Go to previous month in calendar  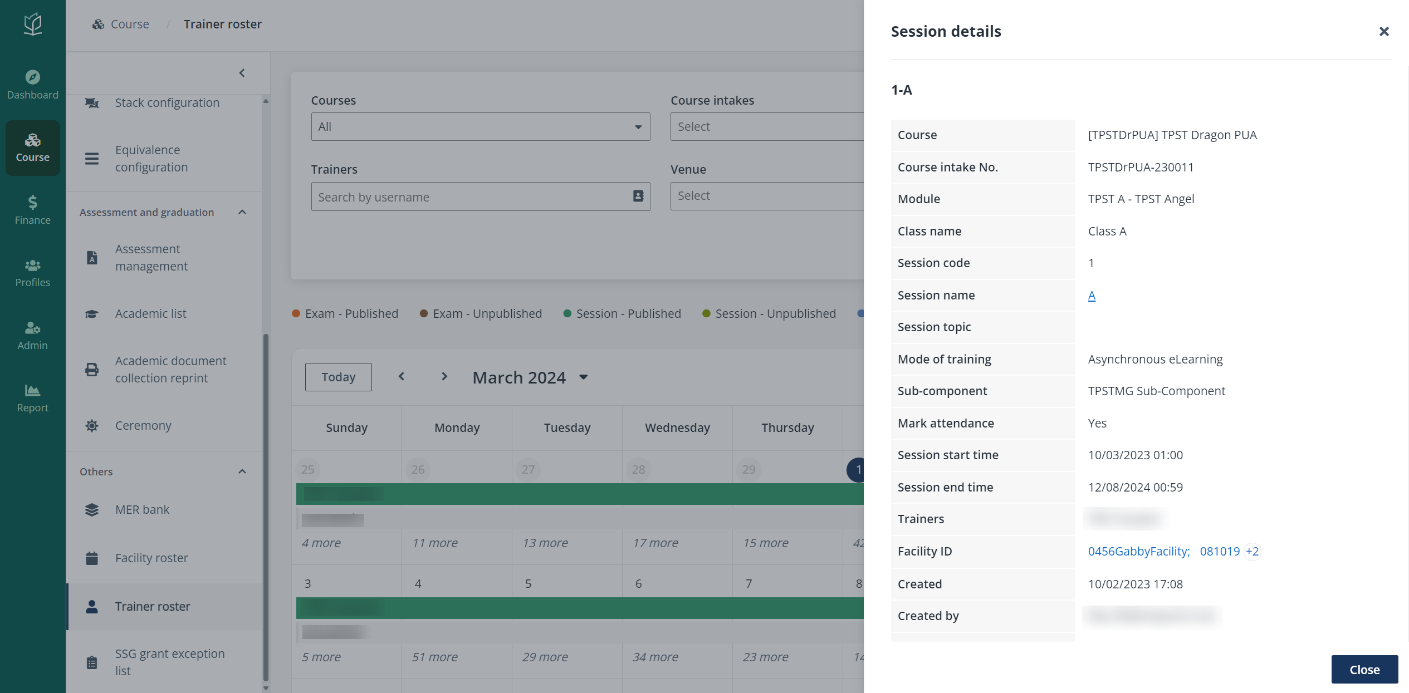pos(401,377)
